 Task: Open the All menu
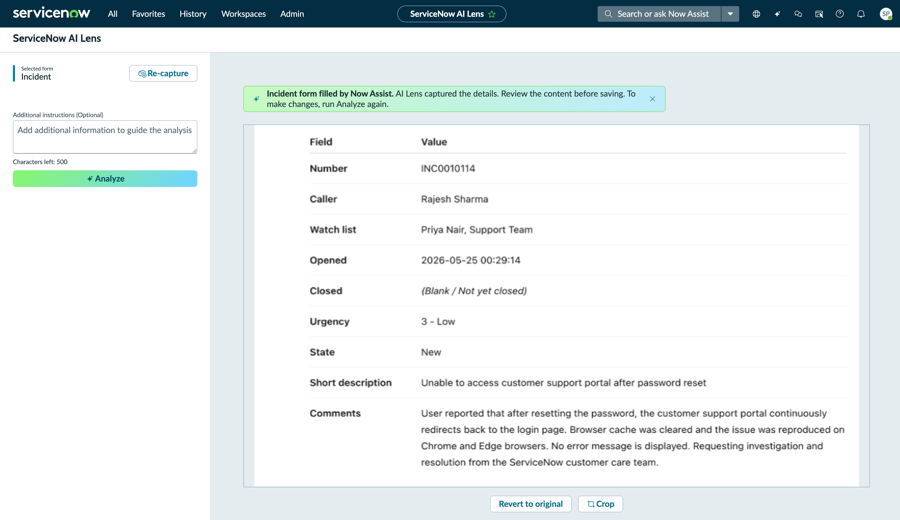(112, 14)
